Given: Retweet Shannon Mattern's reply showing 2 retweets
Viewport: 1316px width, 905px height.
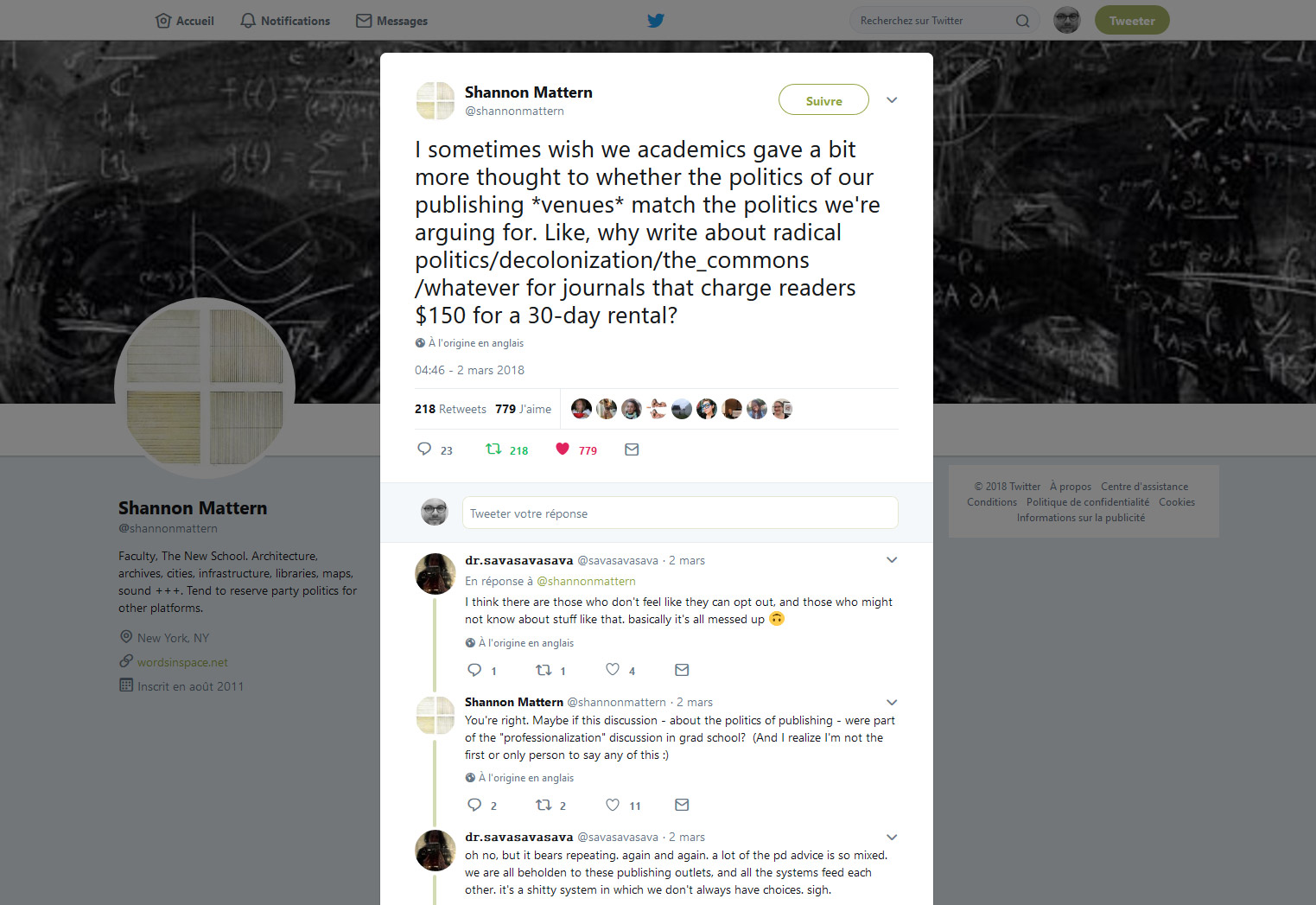Looking at the screenshot, I should (544, 805).
